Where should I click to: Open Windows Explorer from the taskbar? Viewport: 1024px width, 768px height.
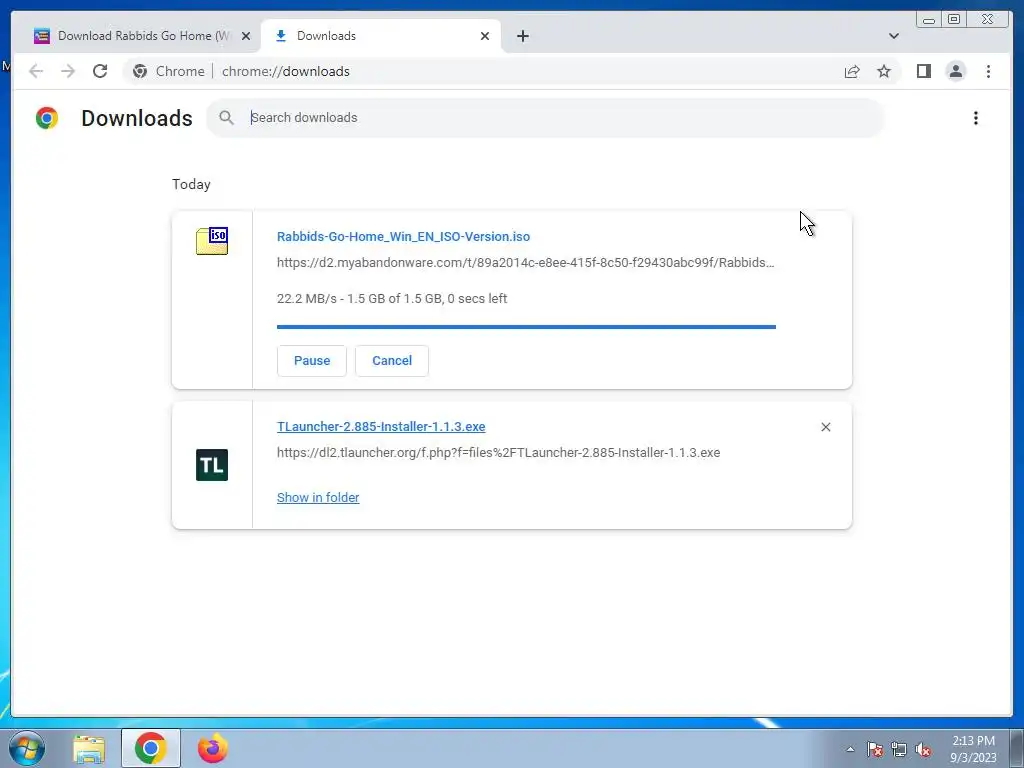coord(89,749)
